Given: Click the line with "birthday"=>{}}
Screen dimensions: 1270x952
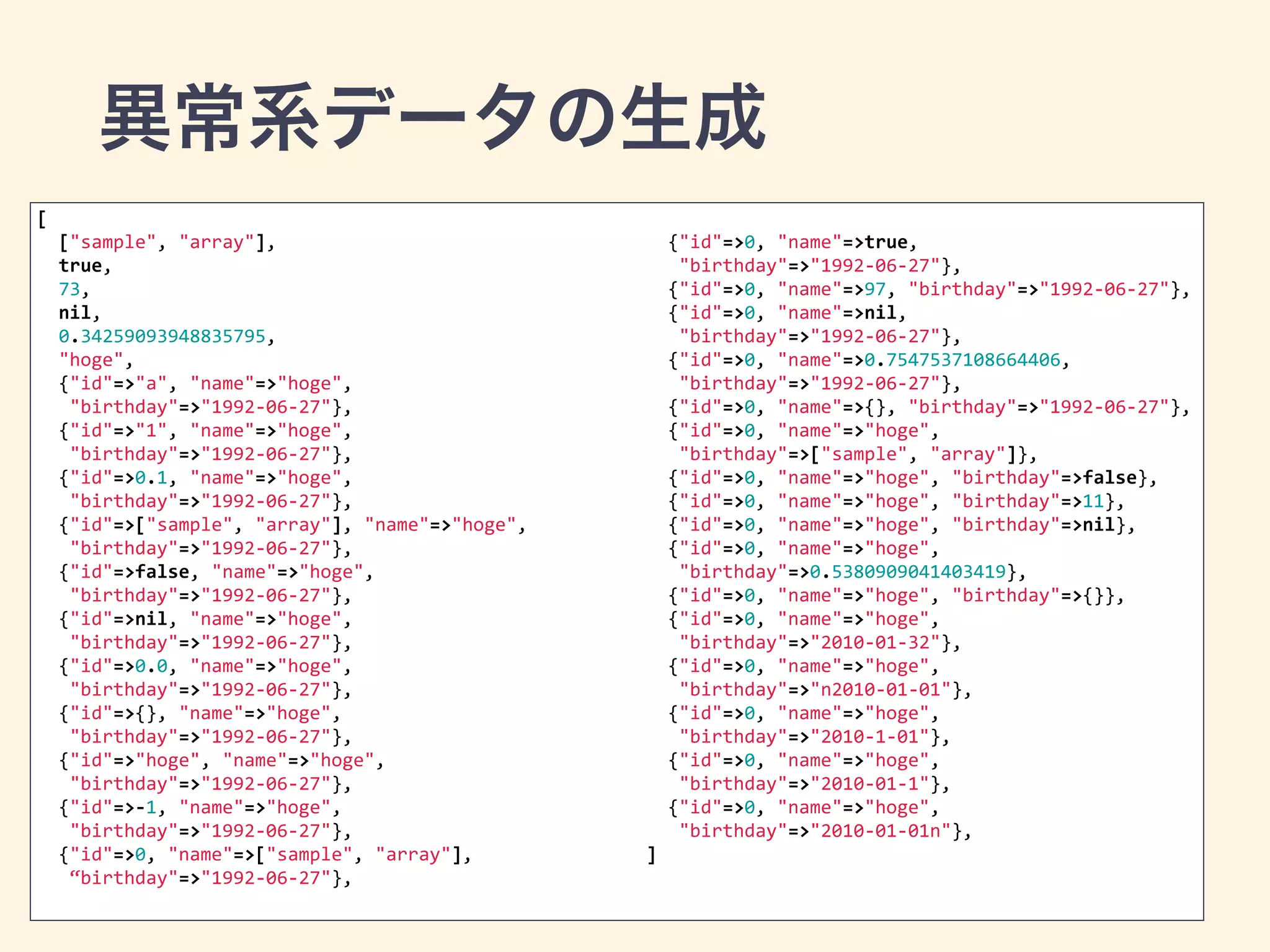Looking at the screenshot, I should 897,596.
